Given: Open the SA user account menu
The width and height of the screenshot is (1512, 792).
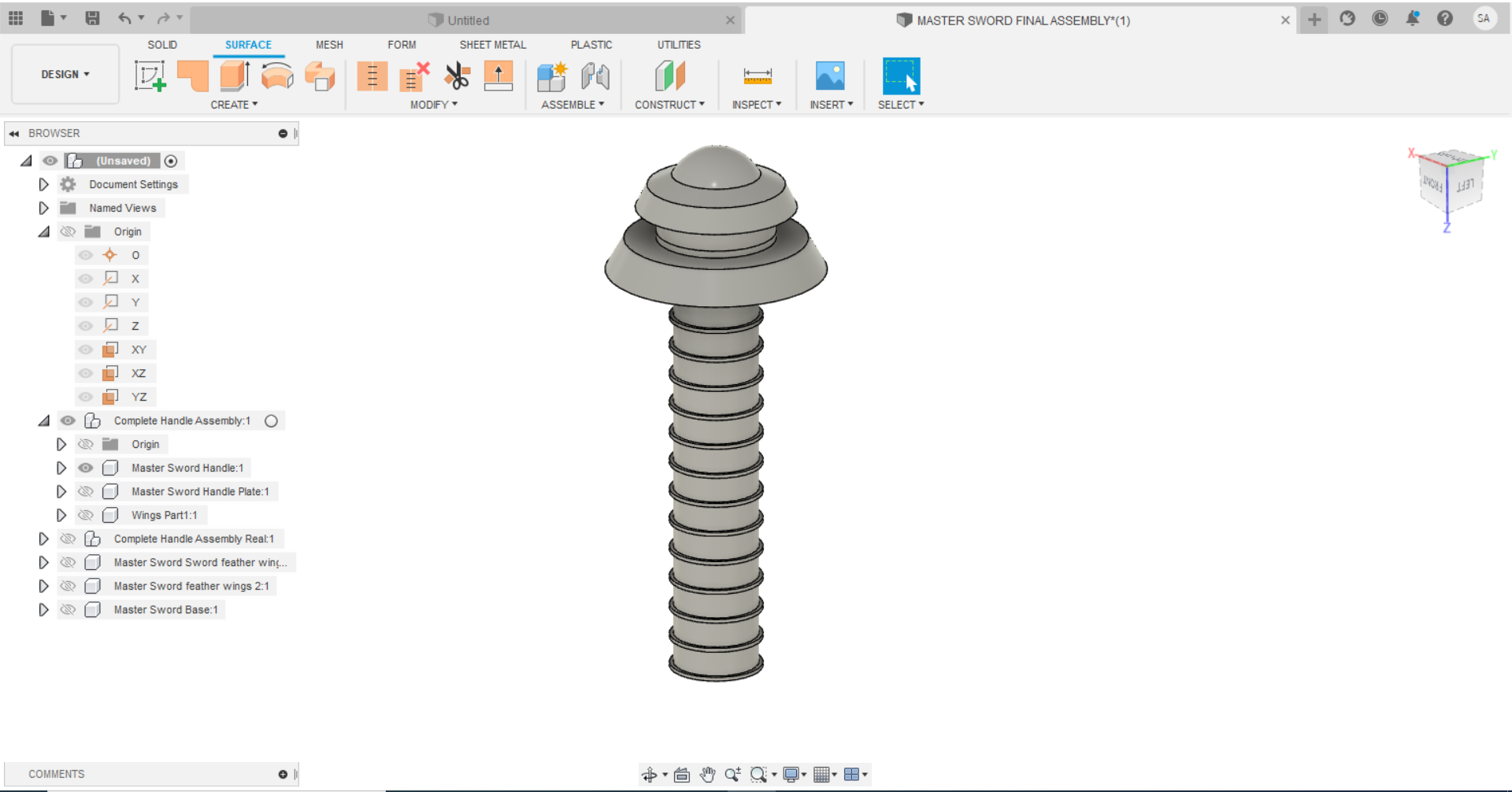Looking at the screenshot, I should point(1484,18).
